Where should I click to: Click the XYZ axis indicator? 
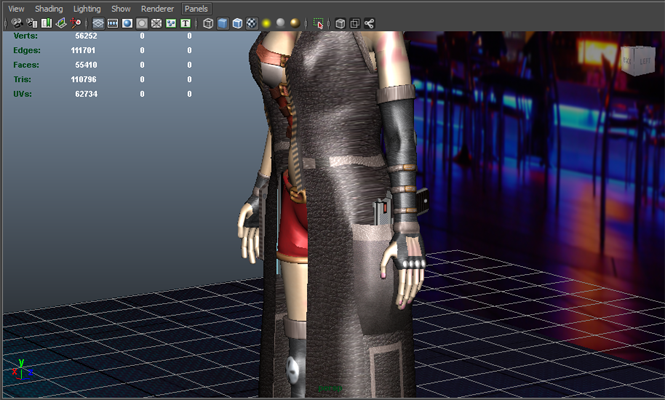pos(21,369)
